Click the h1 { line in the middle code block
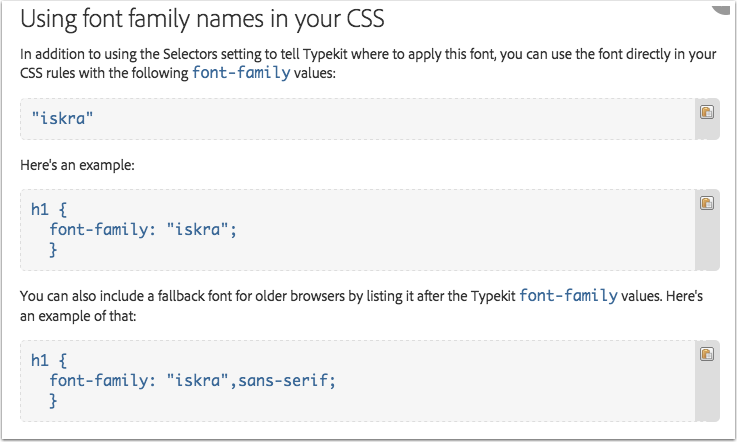The width and height of the screenshot is (737, 442). (x=49, y=210)
